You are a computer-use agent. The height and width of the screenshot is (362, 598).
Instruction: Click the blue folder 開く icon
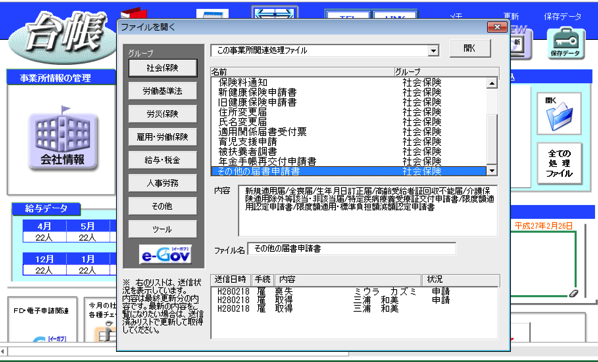pos(559,114)
